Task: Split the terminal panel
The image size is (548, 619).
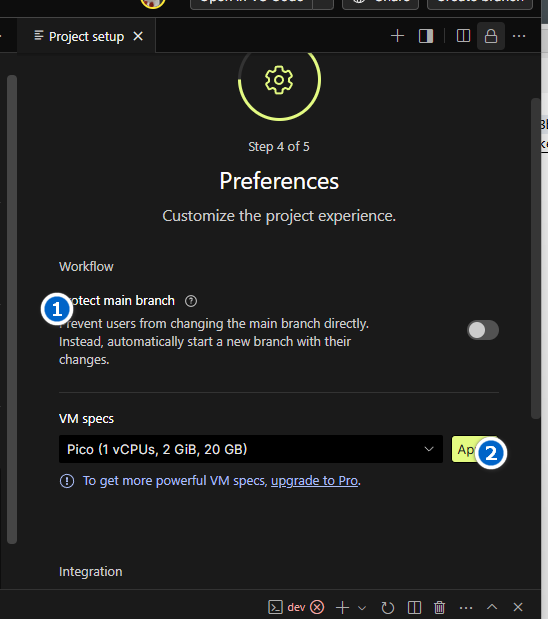Action: (x=414, y=607)
